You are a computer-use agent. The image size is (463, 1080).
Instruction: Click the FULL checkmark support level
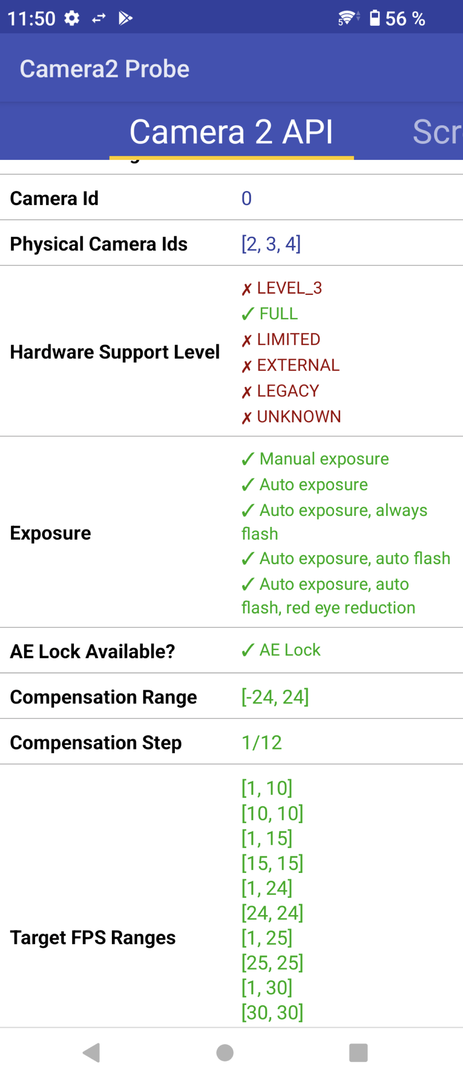pos(269,314)
